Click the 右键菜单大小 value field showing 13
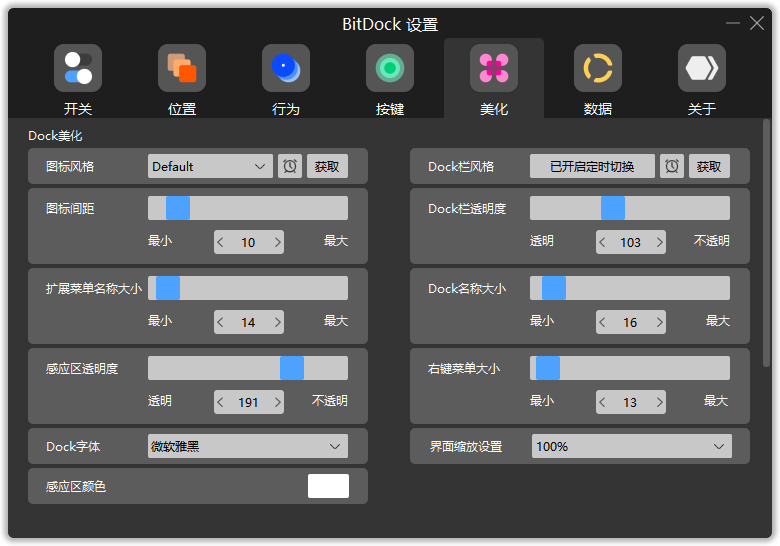The image size is (780, 546). tap(631, 402)
